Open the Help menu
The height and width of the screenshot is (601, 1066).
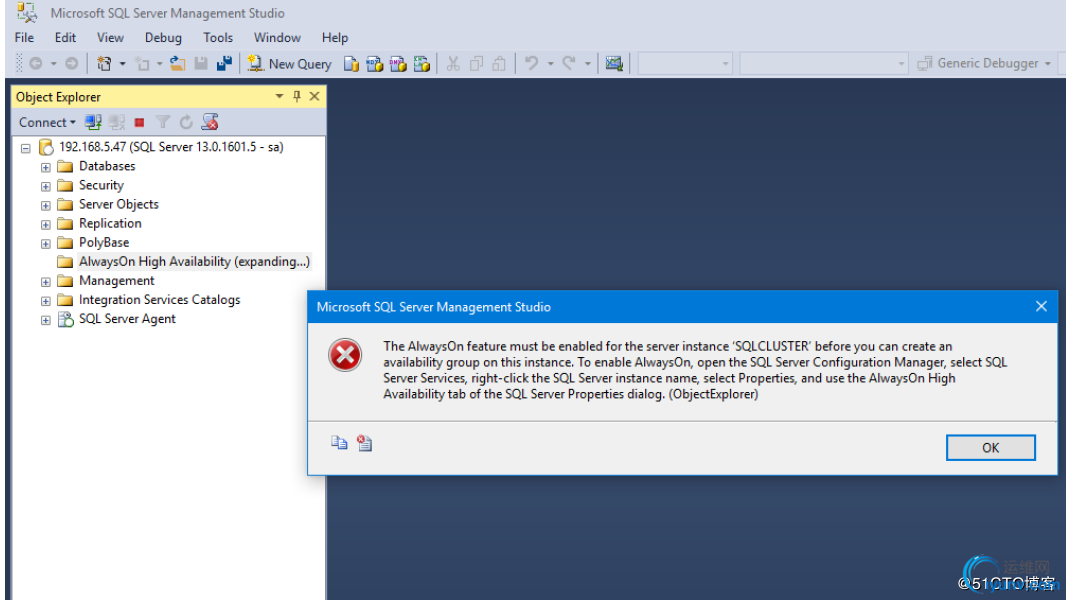tap(334, 37)
